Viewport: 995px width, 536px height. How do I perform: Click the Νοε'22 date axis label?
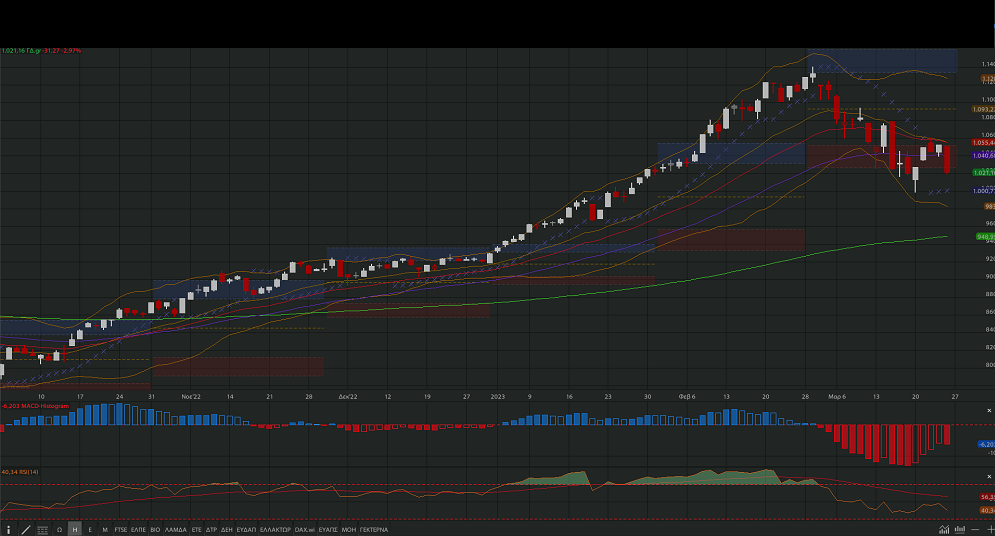tap(191, 396)
